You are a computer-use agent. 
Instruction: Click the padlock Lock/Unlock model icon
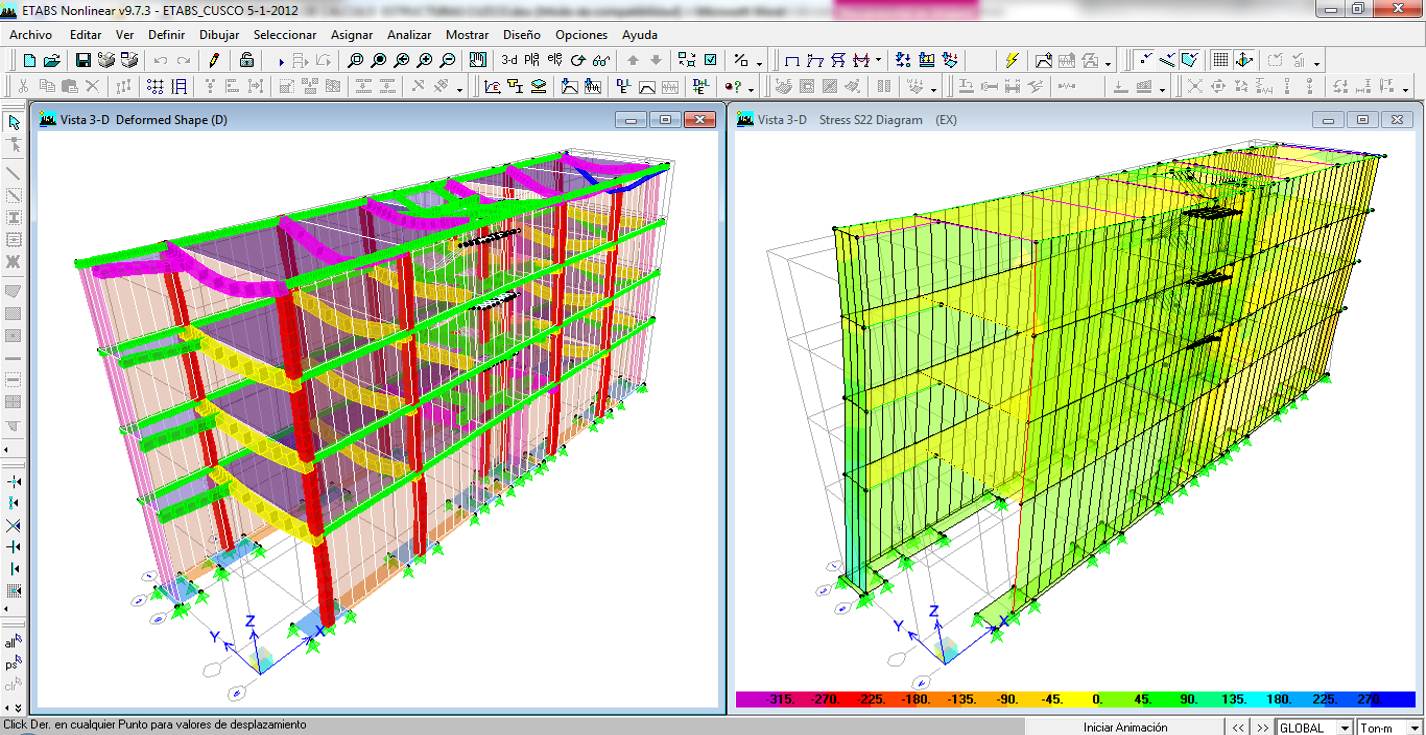(x=247, y=61)
